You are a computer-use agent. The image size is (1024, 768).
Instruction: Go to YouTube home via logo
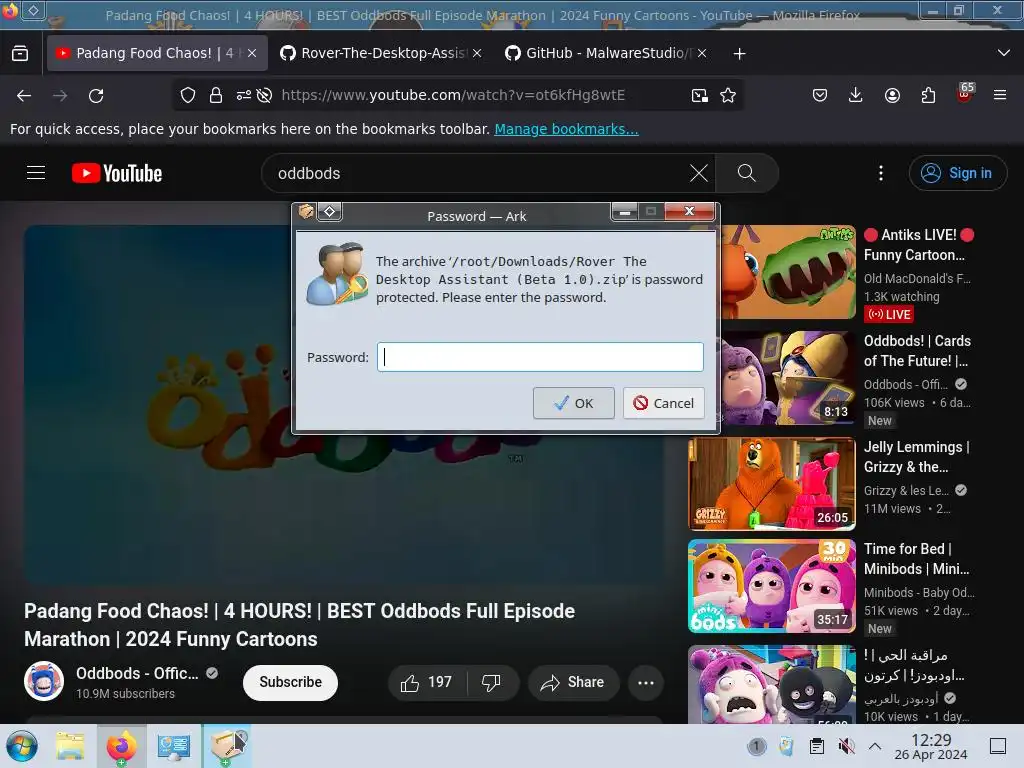117,173
